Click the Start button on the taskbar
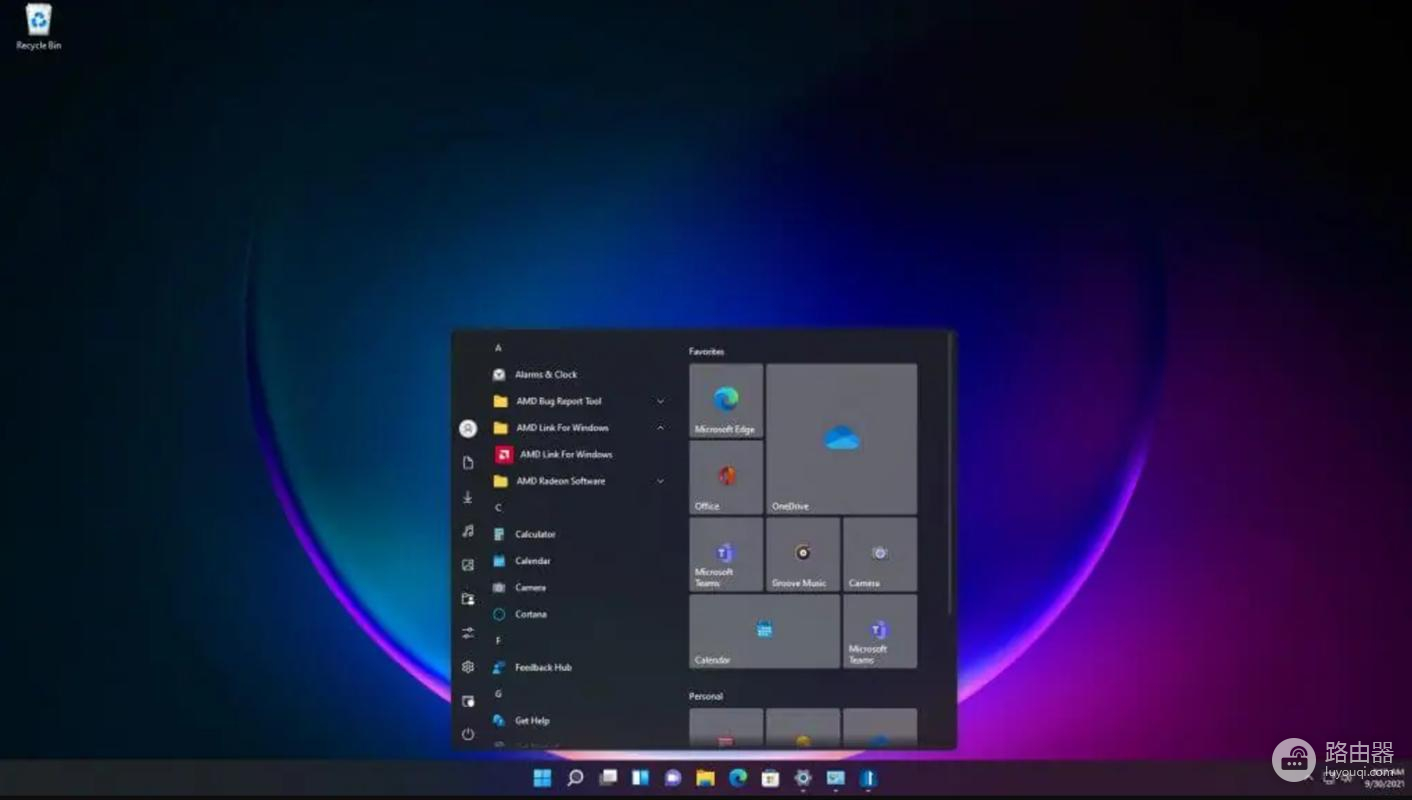This screenshot has height=800, width=1412. tap(542, 778)
